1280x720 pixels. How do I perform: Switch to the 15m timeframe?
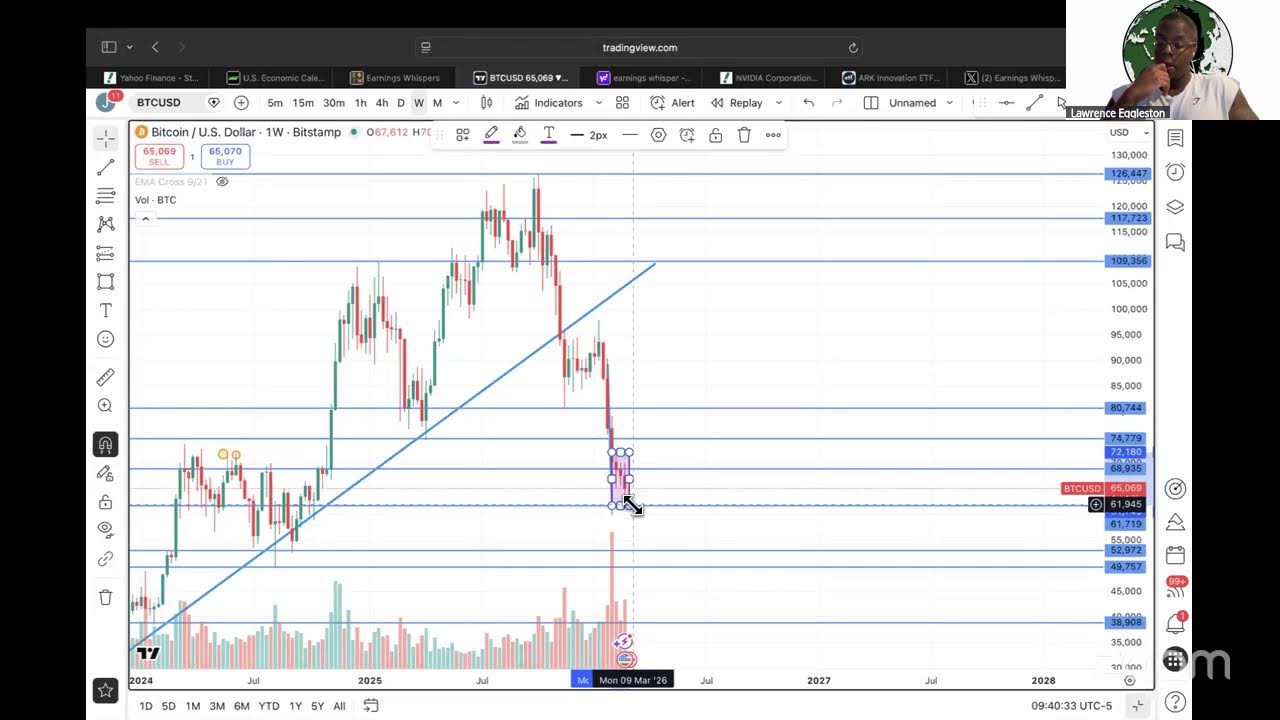pyautogui.click(x=303, y=103)
